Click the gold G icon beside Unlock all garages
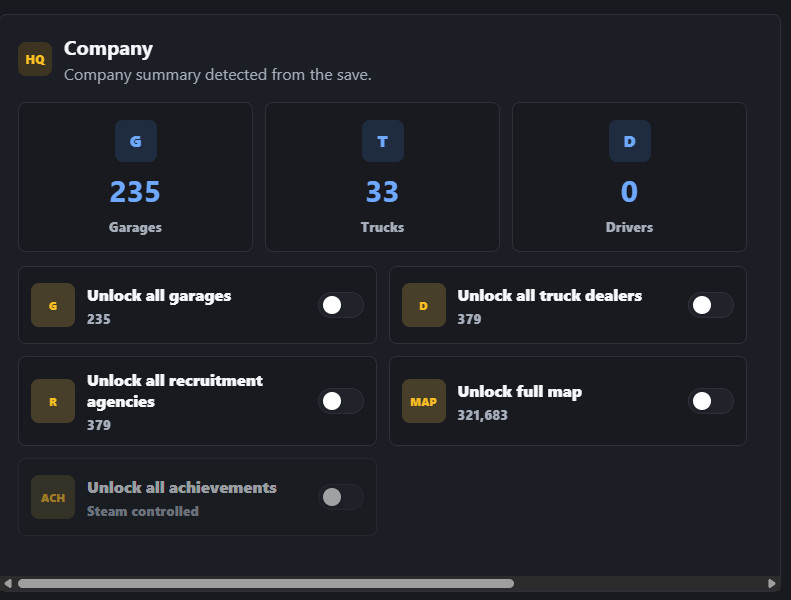The image size is (791, 600). tap(53, 305)
